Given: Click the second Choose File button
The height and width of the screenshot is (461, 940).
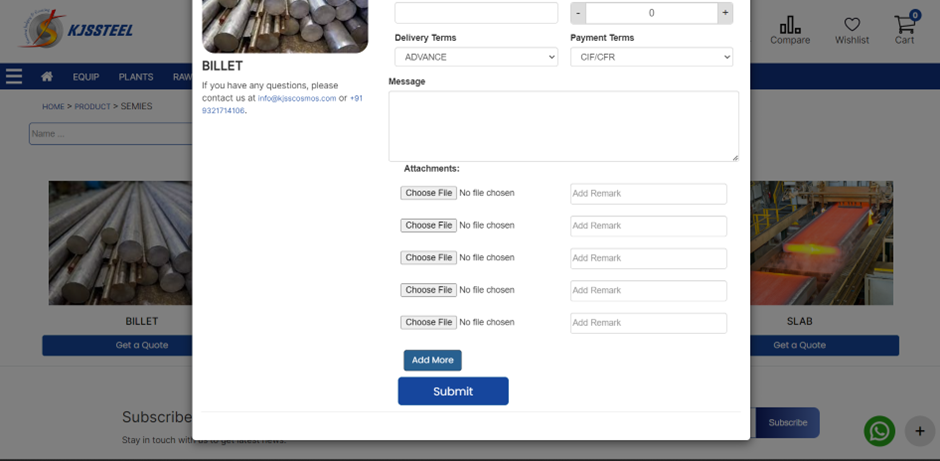Looking at the screenshot, I should point(429,225).
